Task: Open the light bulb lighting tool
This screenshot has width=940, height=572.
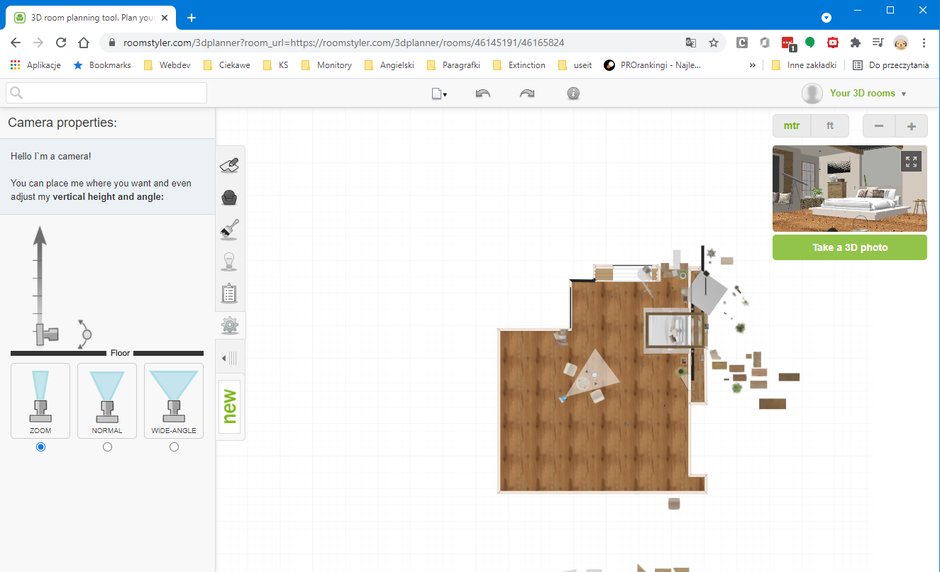Action: click(x=230, y=261)
